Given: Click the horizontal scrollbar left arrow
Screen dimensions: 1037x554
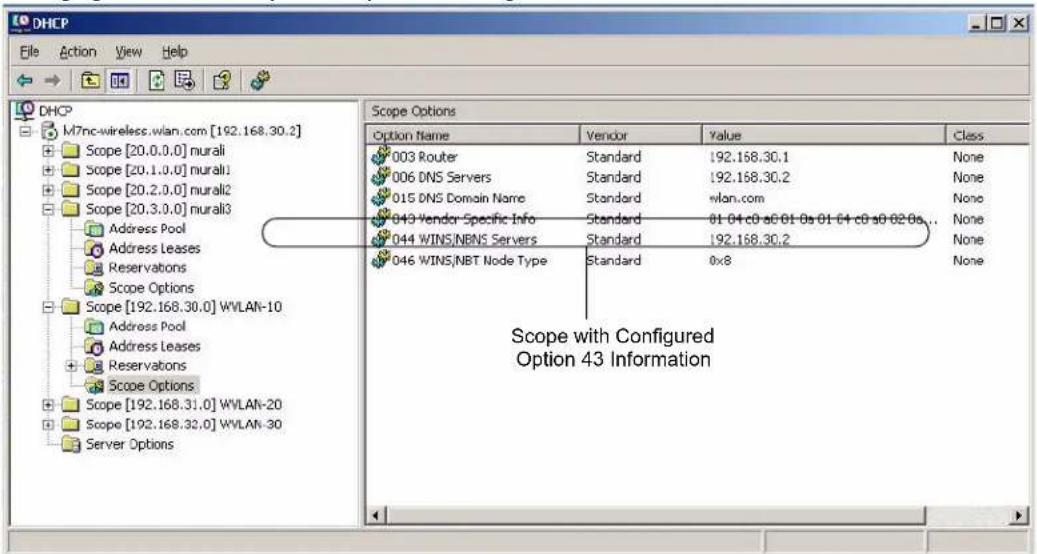Looking at the screenshot, I should (x=376, y=515).
